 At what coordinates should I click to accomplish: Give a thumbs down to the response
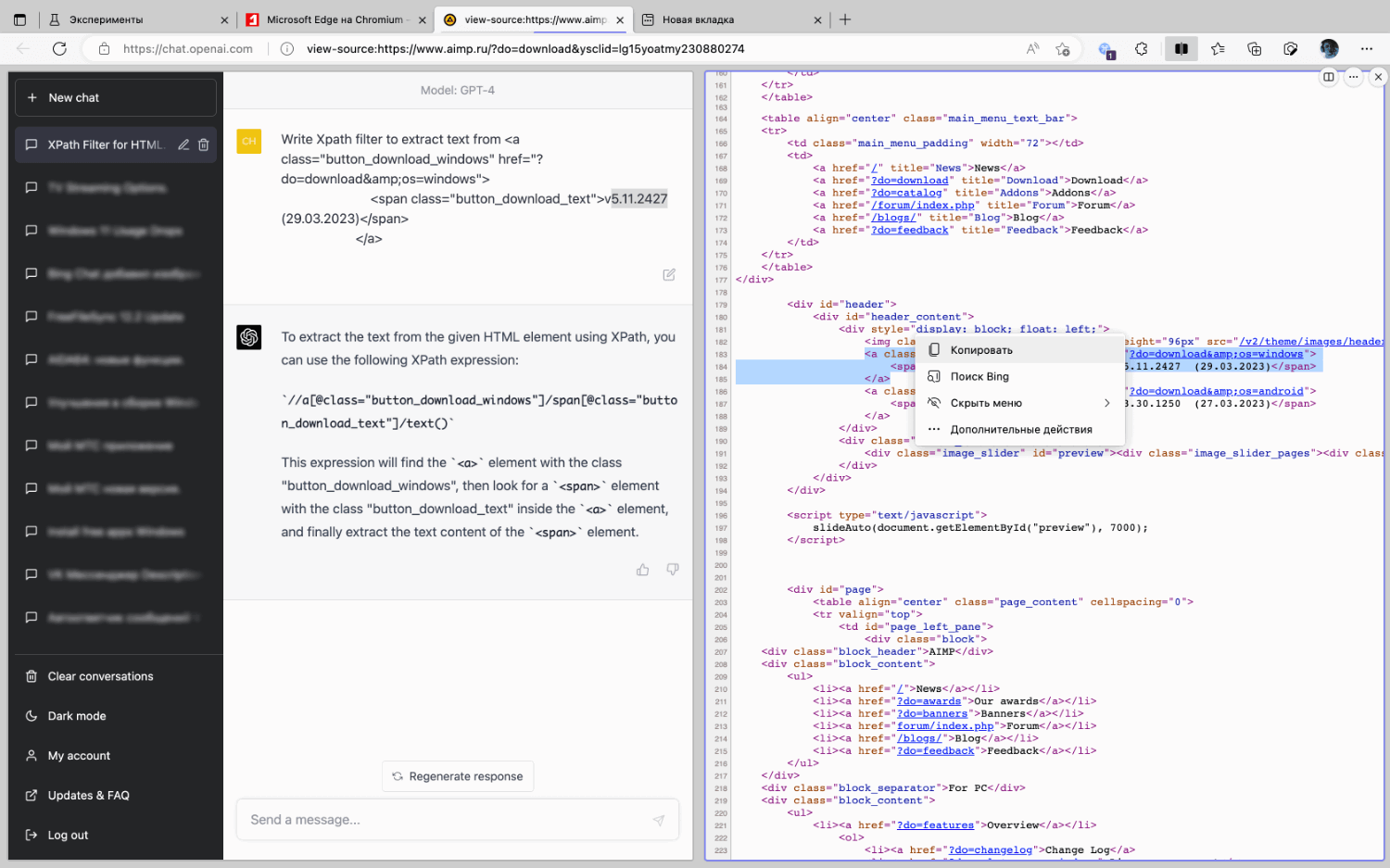tap(673, 570)
